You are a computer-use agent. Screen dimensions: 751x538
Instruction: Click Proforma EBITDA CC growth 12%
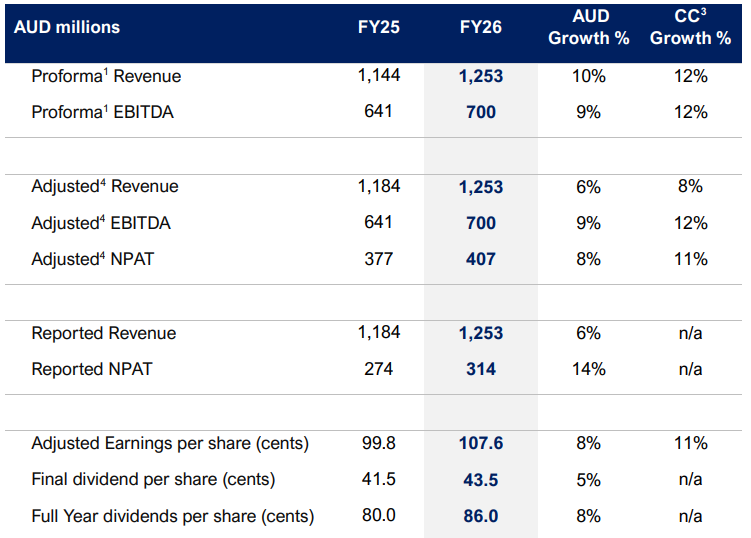click(x=691, y=112)
